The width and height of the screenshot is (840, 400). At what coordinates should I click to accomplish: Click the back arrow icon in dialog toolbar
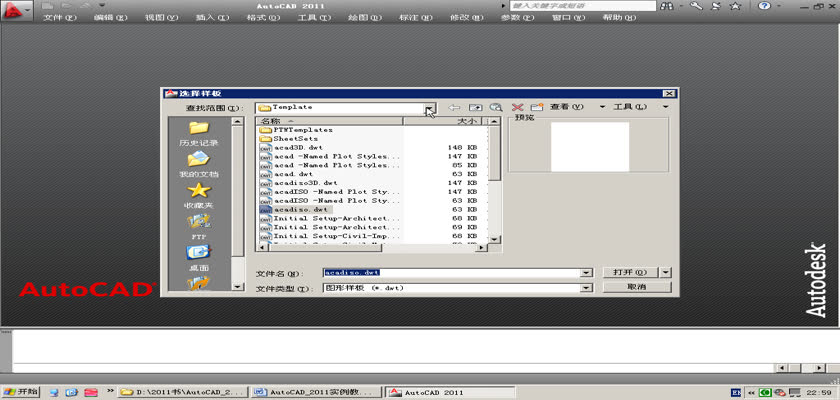click(x=454, y=107)
